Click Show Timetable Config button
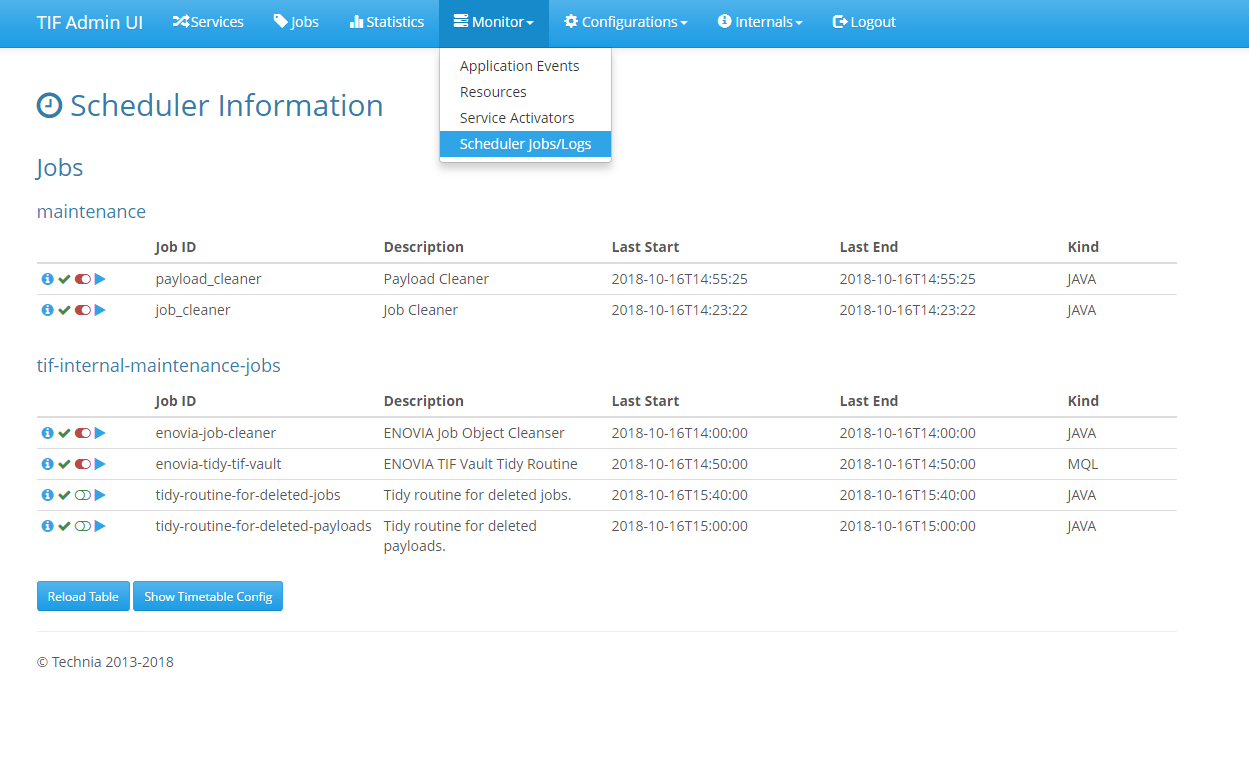 pyautogui.click(x=208, y=596)
